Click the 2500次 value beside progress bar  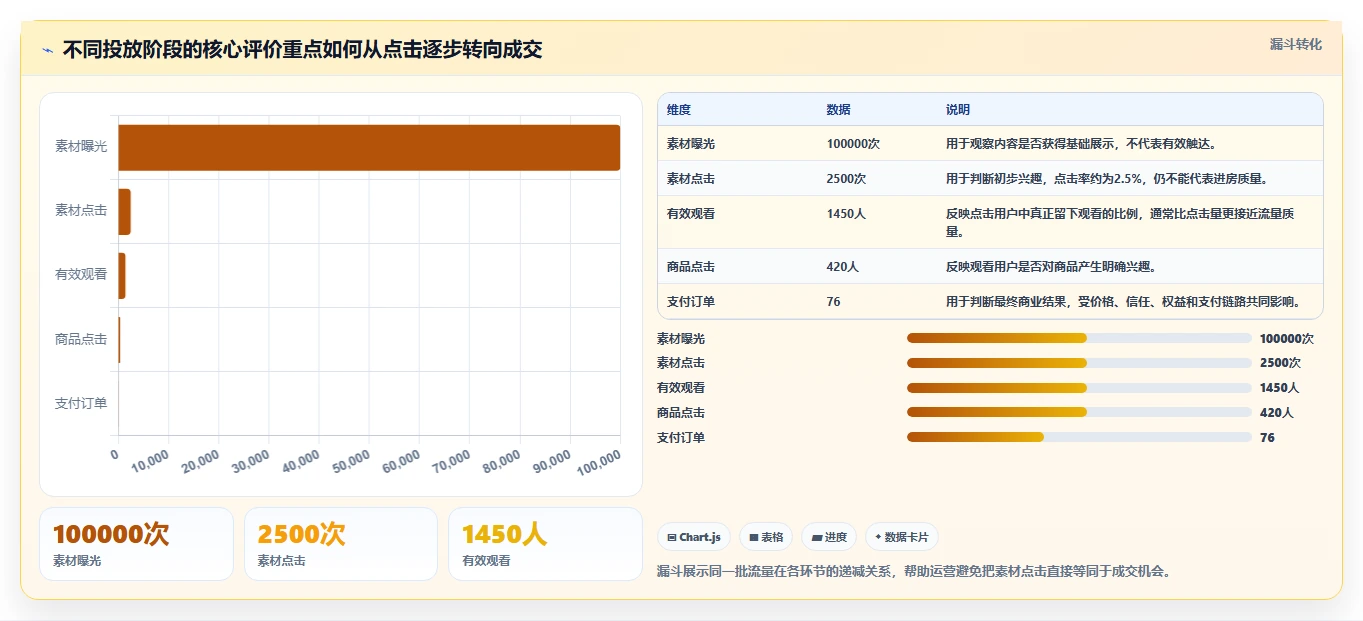pos(1280,363)
